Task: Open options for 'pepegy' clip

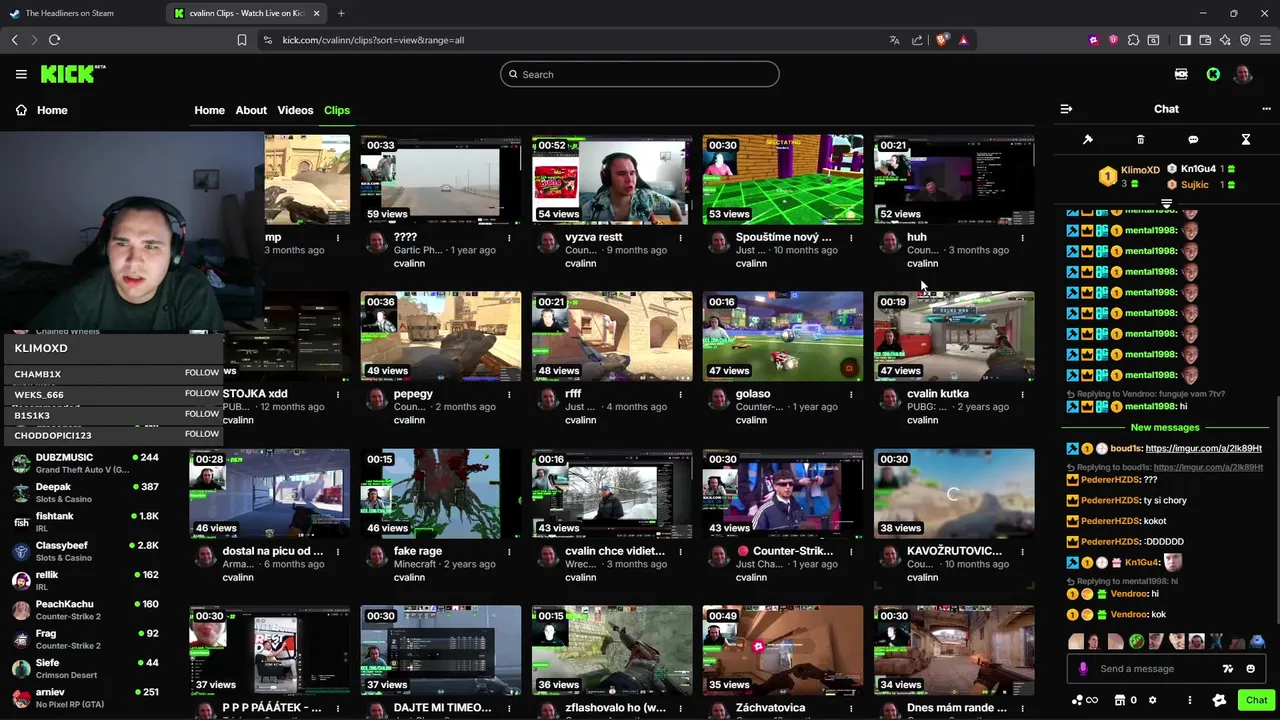Action: click(x=509, y=395)
